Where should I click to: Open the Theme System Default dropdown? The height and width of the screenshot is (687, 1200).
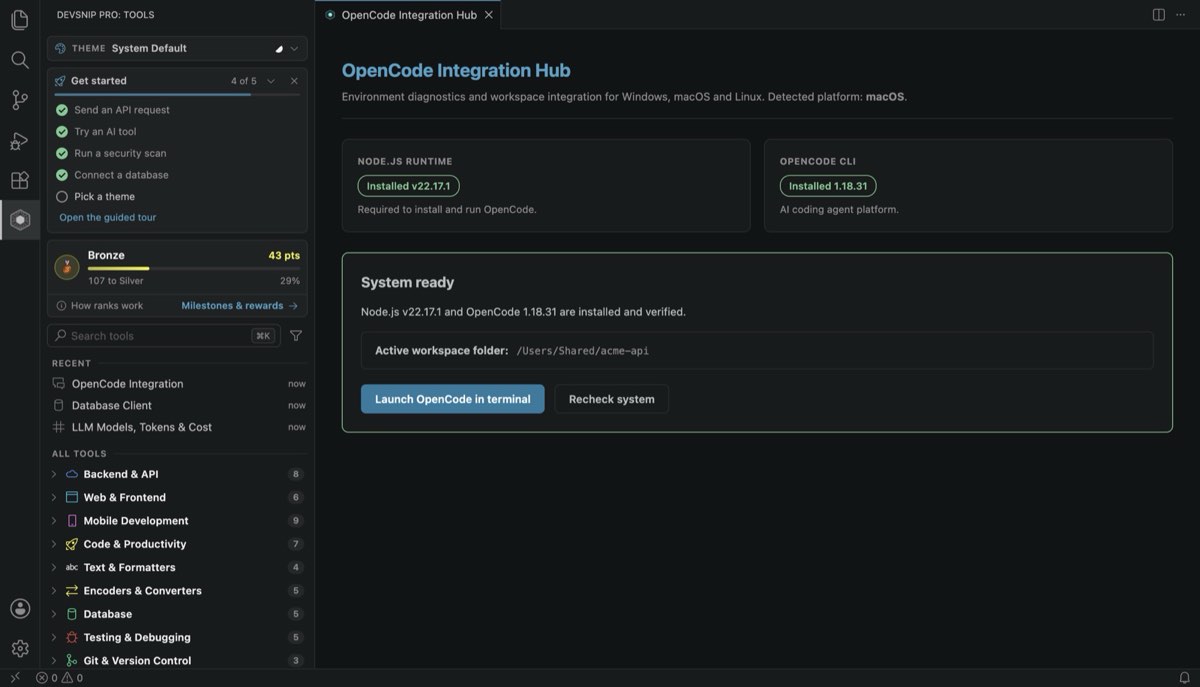point(177,48)
